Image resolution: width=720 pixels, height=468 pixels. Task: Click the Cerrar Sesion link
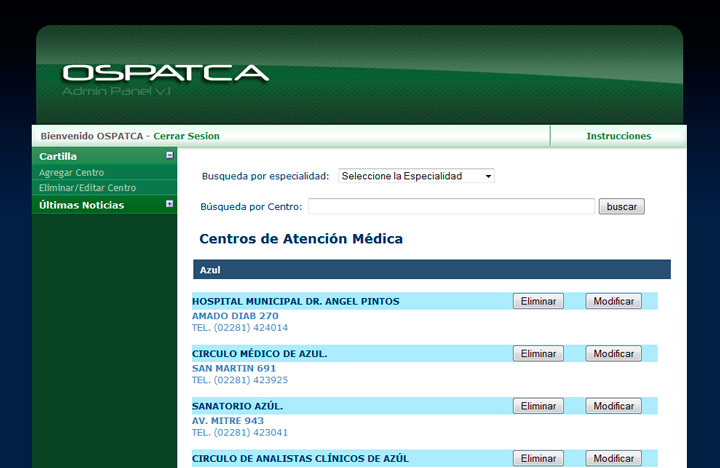pos(186,136)
